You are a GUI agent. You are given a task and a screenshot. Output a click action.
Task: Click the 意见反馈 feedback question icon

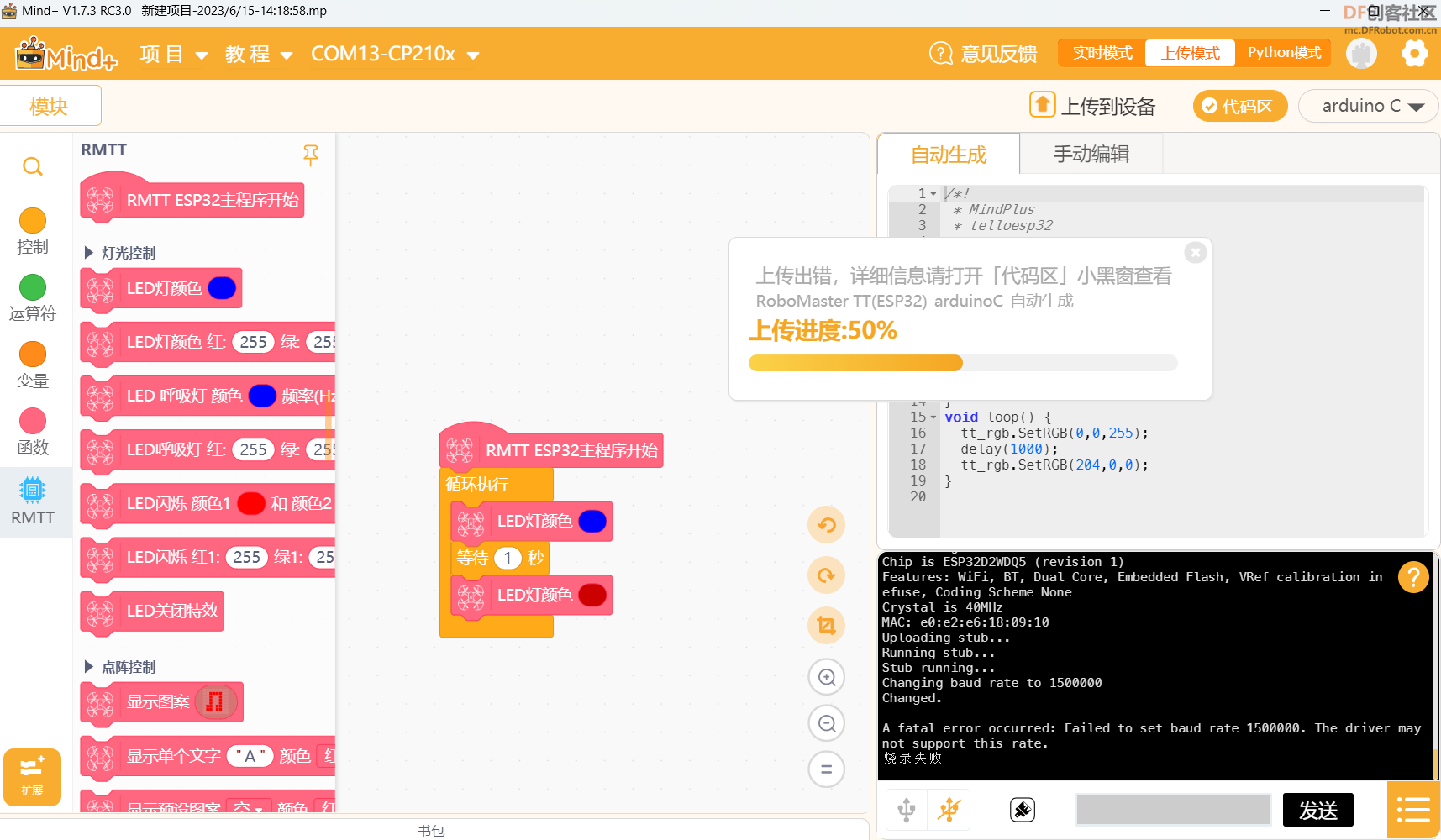pos(941,54)
